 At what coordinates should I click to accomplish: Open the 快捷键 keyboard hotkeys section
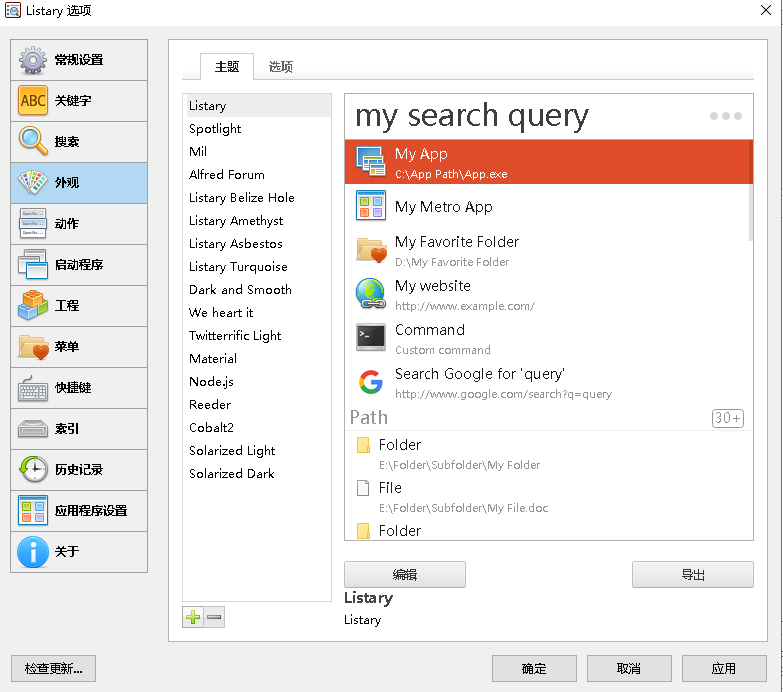pyautogui.click(x=79, y=387)
